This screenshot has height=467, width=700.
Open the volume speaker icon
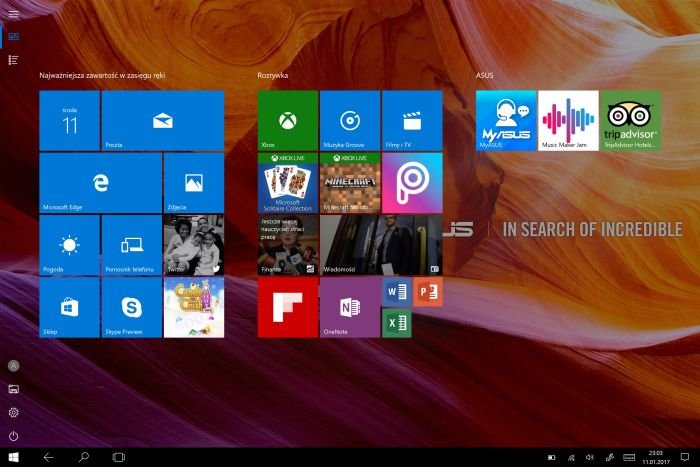point(590,457)
